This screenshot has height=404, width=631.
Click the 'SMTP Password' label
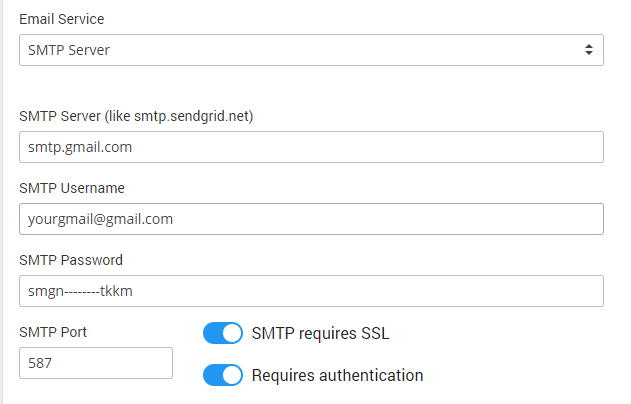(x=71, y=260)
